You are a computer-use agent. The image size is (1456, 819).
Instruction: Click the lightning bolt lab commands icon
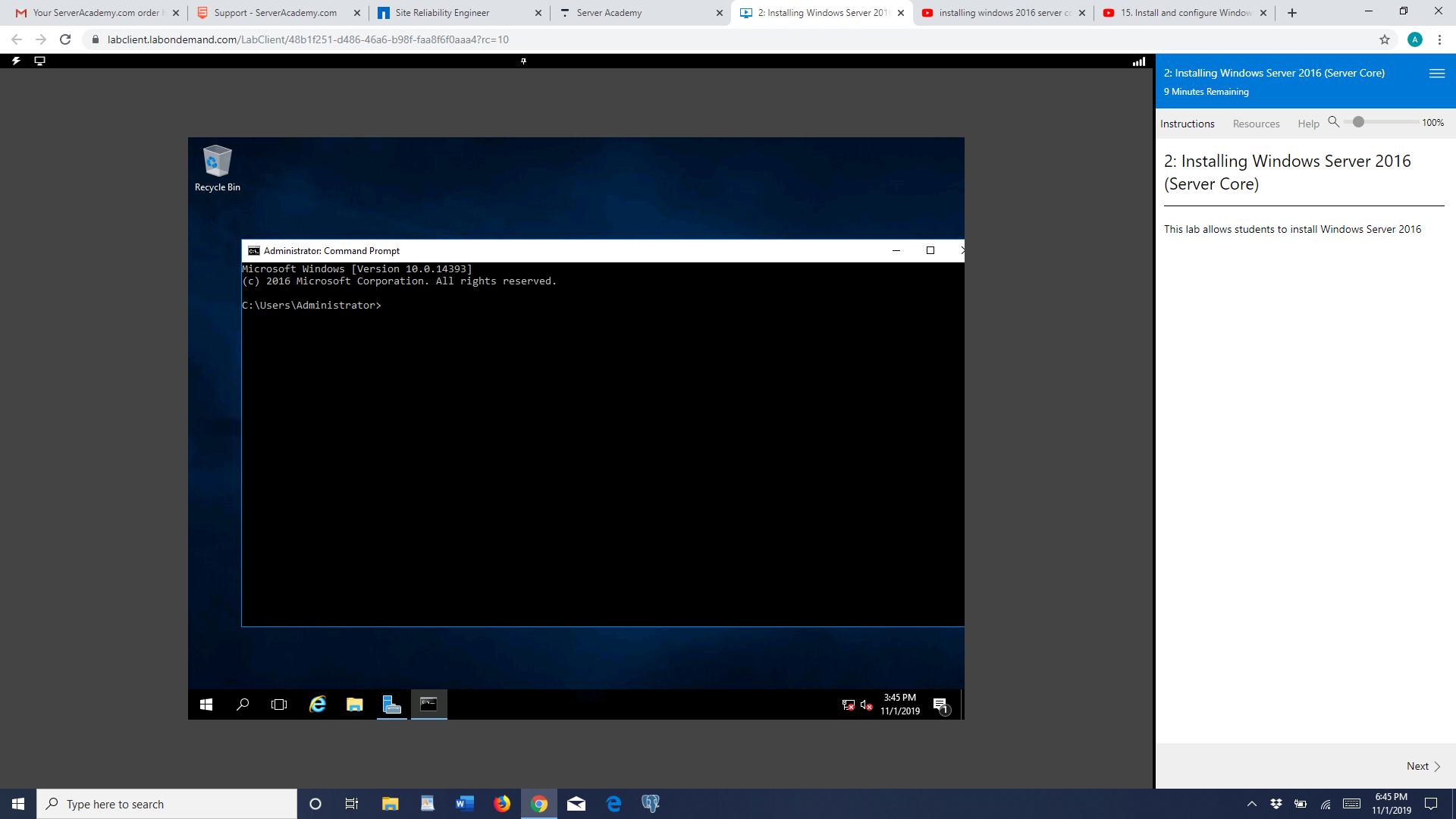click(x=16, y=61)
